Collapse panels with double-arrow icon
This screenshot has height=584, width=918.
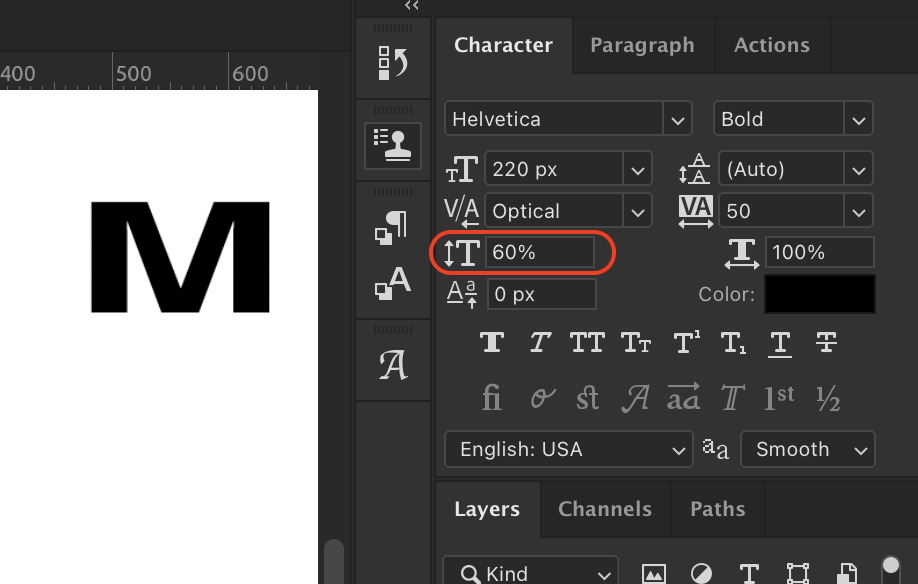click(412, 6)
